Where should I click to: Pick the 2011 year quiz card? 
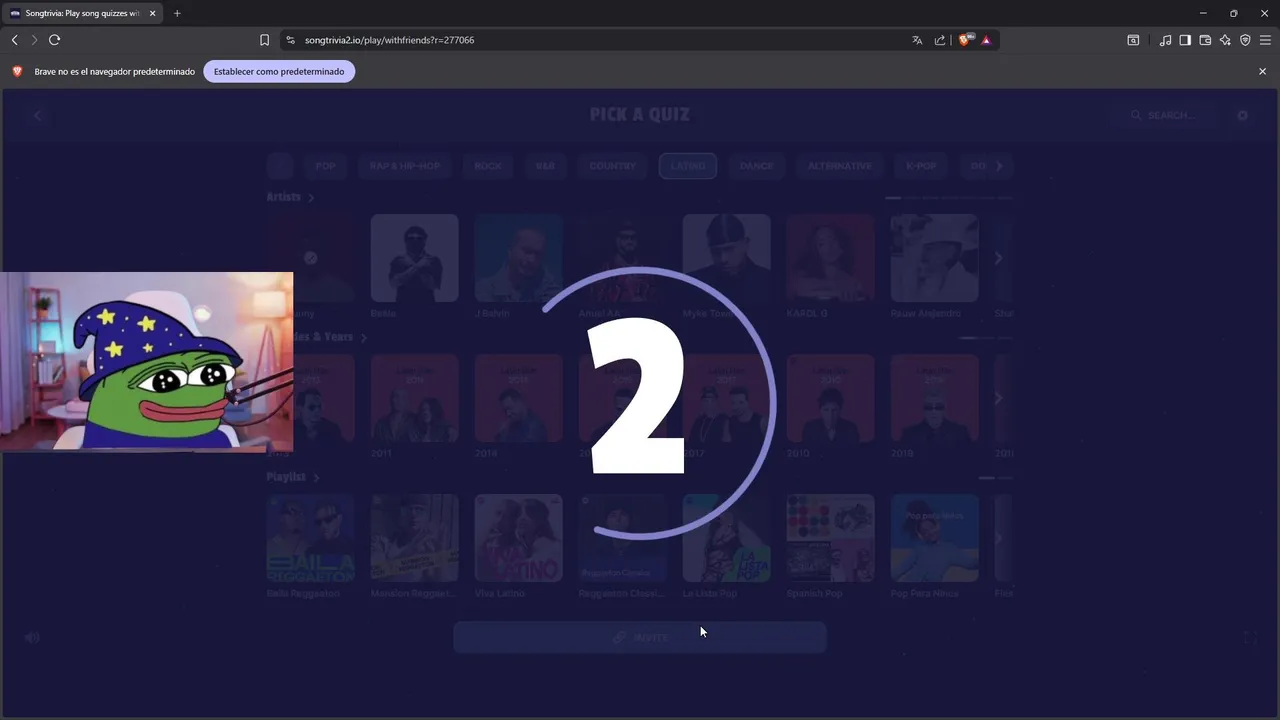(414, 398)
